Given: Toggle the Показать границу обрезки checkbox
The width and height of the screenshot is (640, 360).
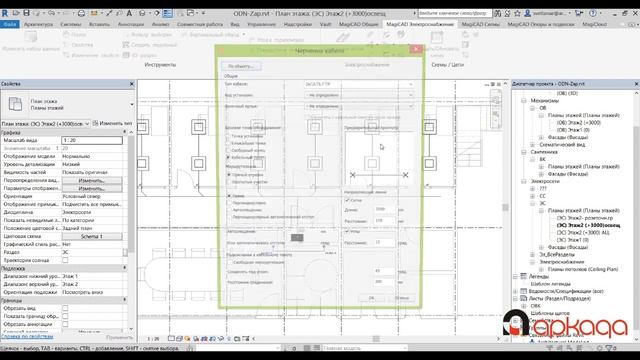Looking at the screenshot, I should point(65,316).
